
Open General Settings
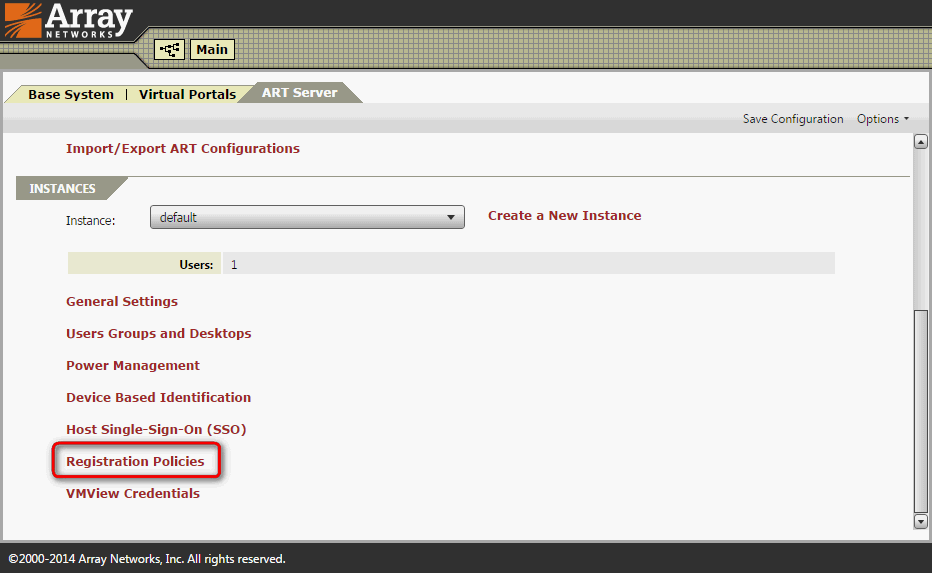(122, 301)
